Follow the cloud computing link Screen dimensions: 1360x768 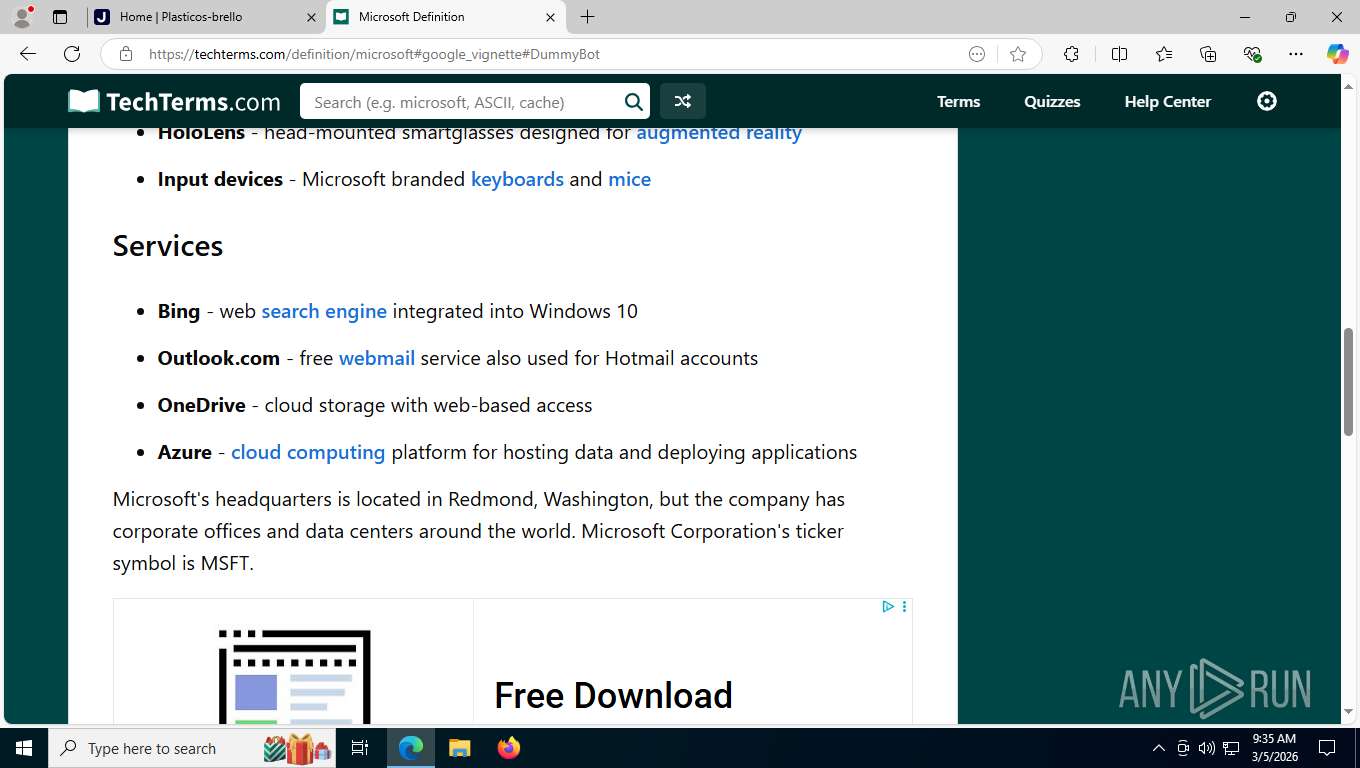point(308,452)
